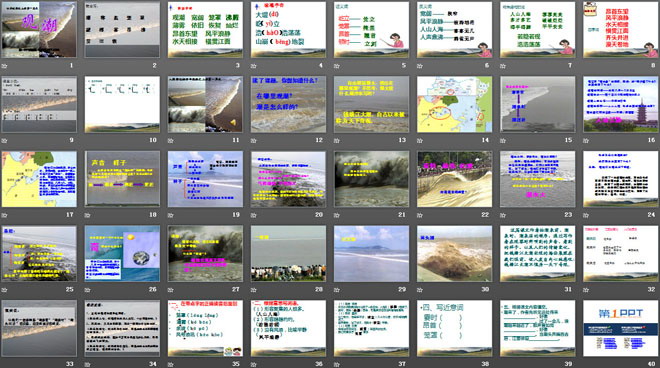660x368 pixels.
Task: Click the animation star icon under slide 11
Action: [x=170, y=141]
